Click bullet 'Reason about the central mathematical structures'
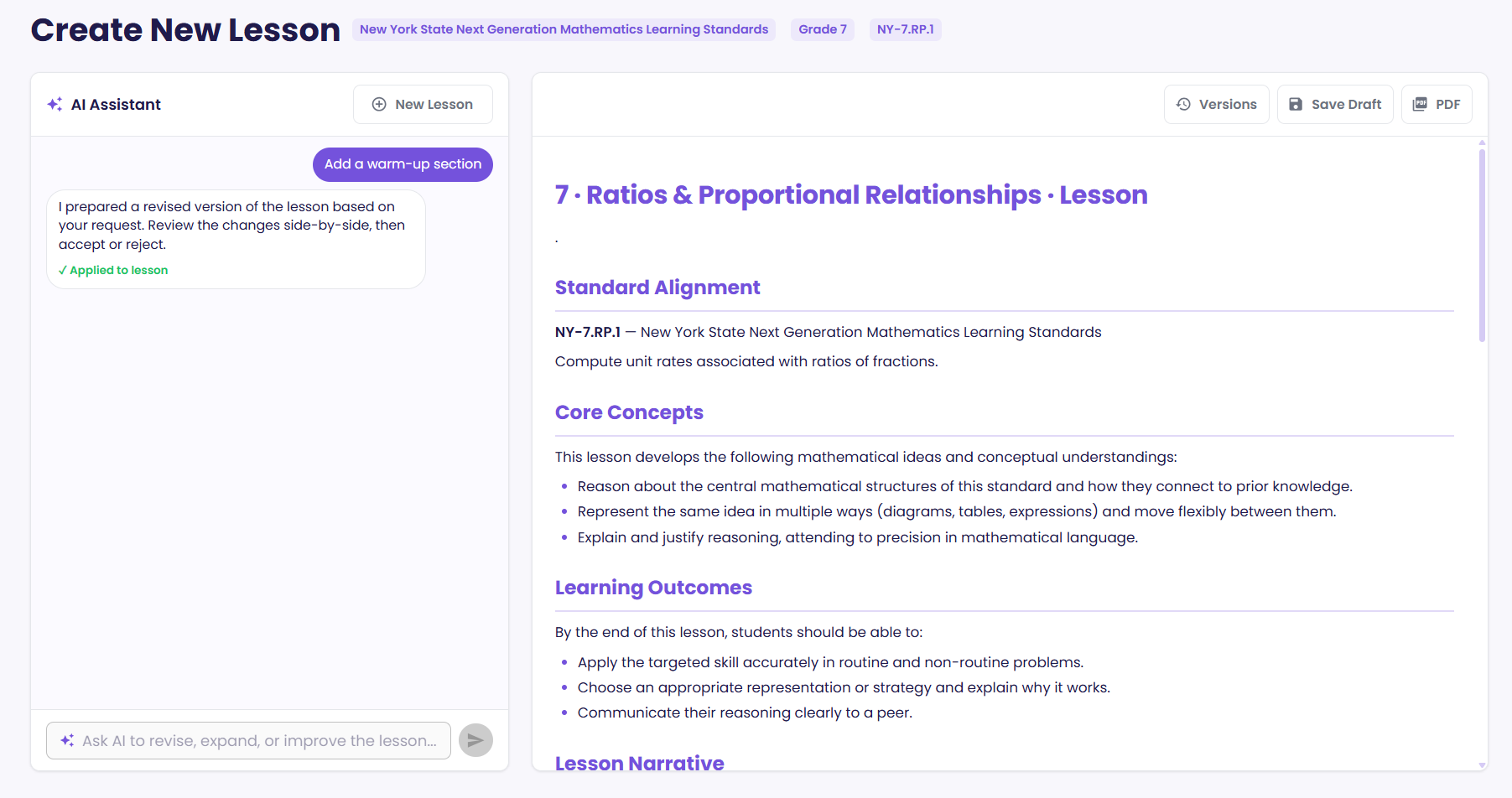Viewport: 1512px width, 798px height. 965,486
